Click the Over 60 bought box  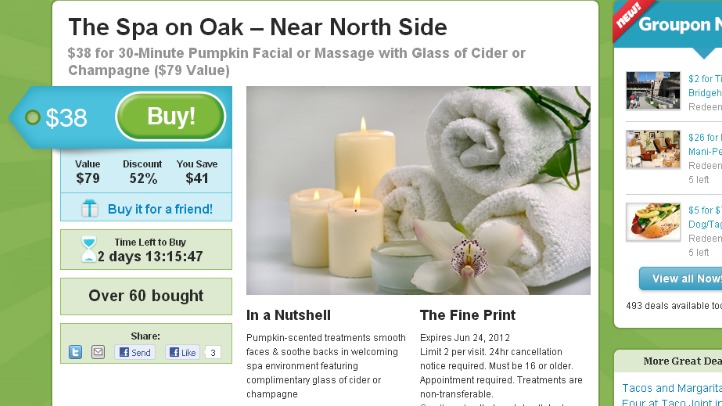(x=146, y=296)
